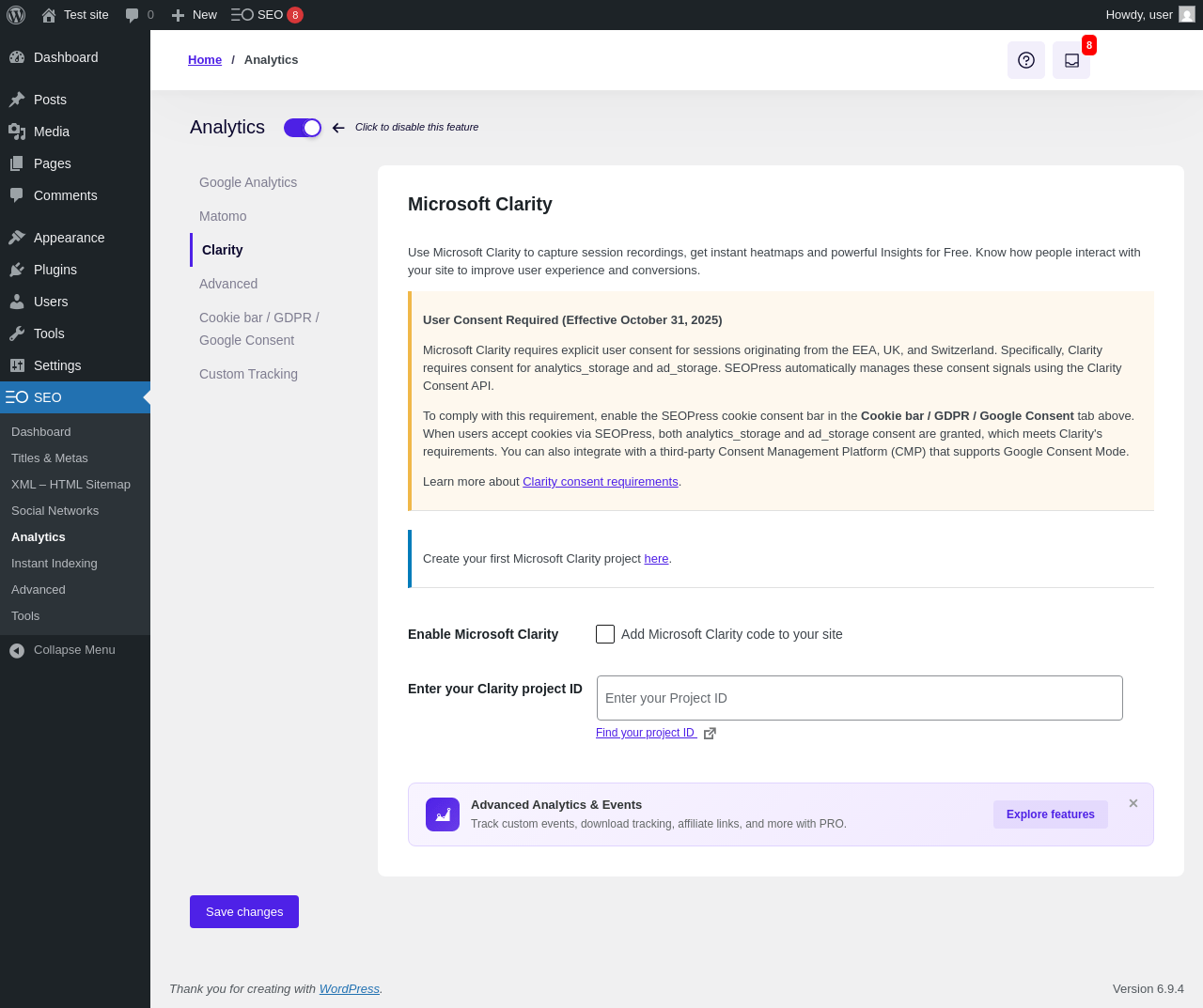
Task: Open the New content menu
Action: pos(195,15)
